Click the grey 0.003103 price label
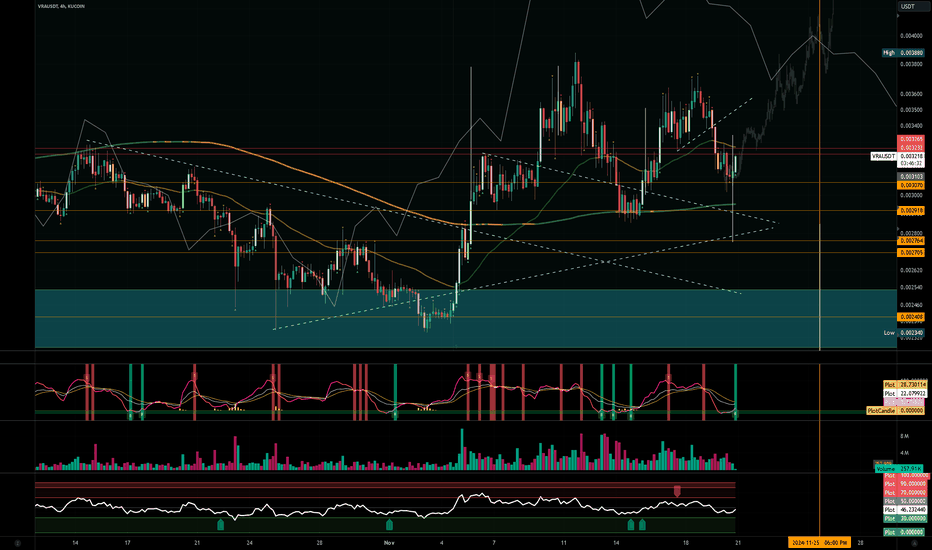This screenshot has height=550, width=932. [911, 177]
